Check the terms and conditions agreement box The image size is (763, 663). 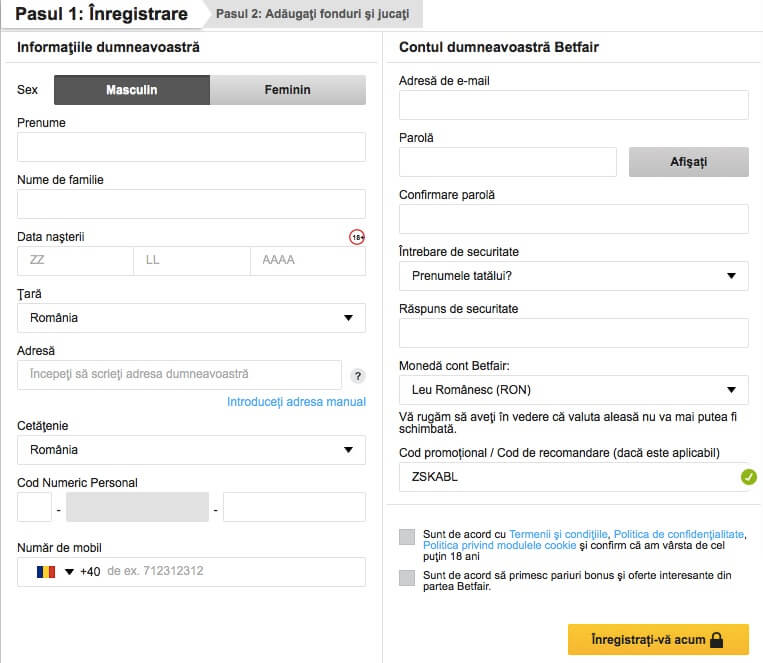(407, 537)
